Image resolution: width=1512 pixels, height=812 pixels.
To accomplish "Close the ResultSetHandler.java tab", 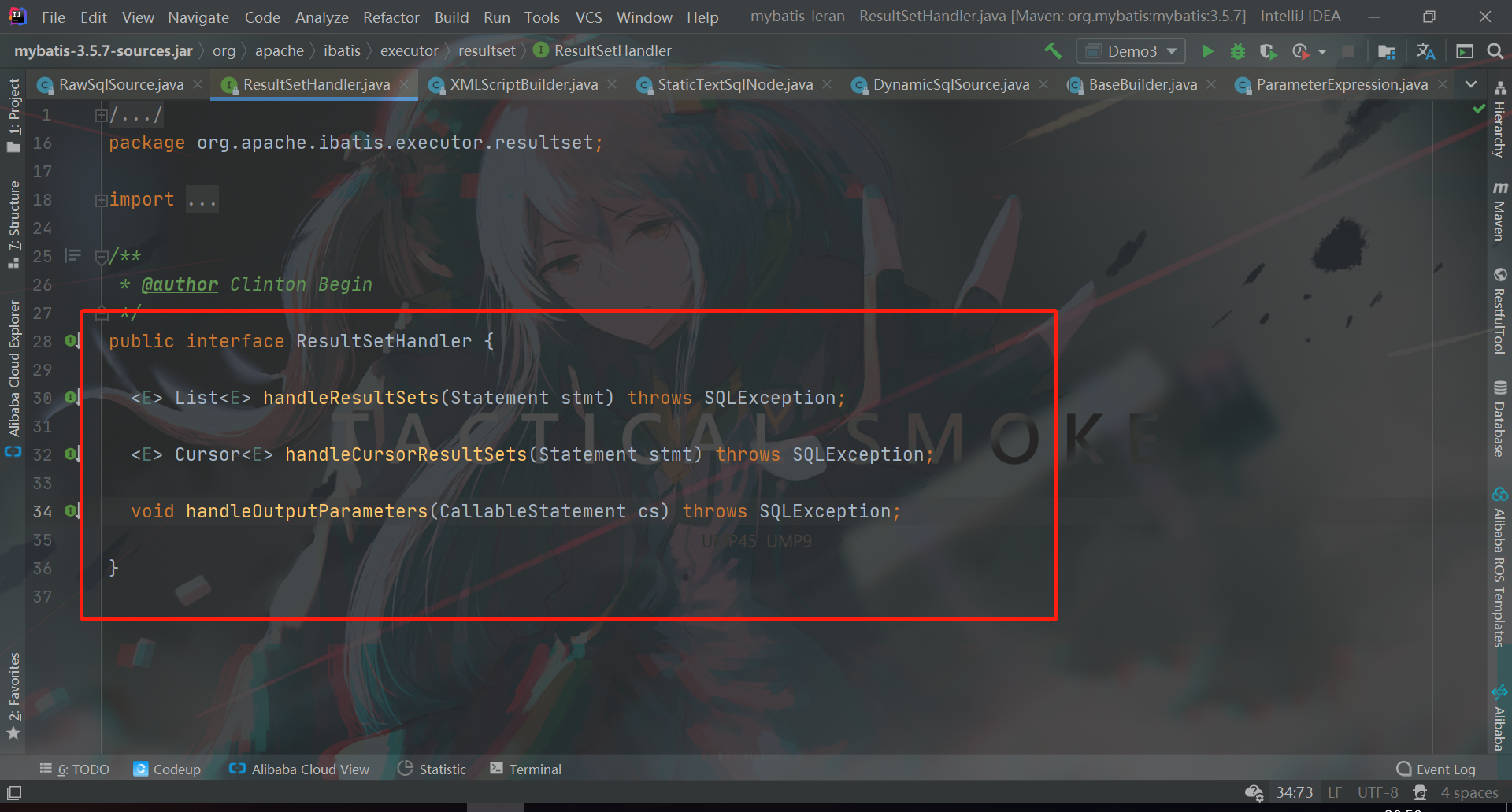I will [404, 84].
